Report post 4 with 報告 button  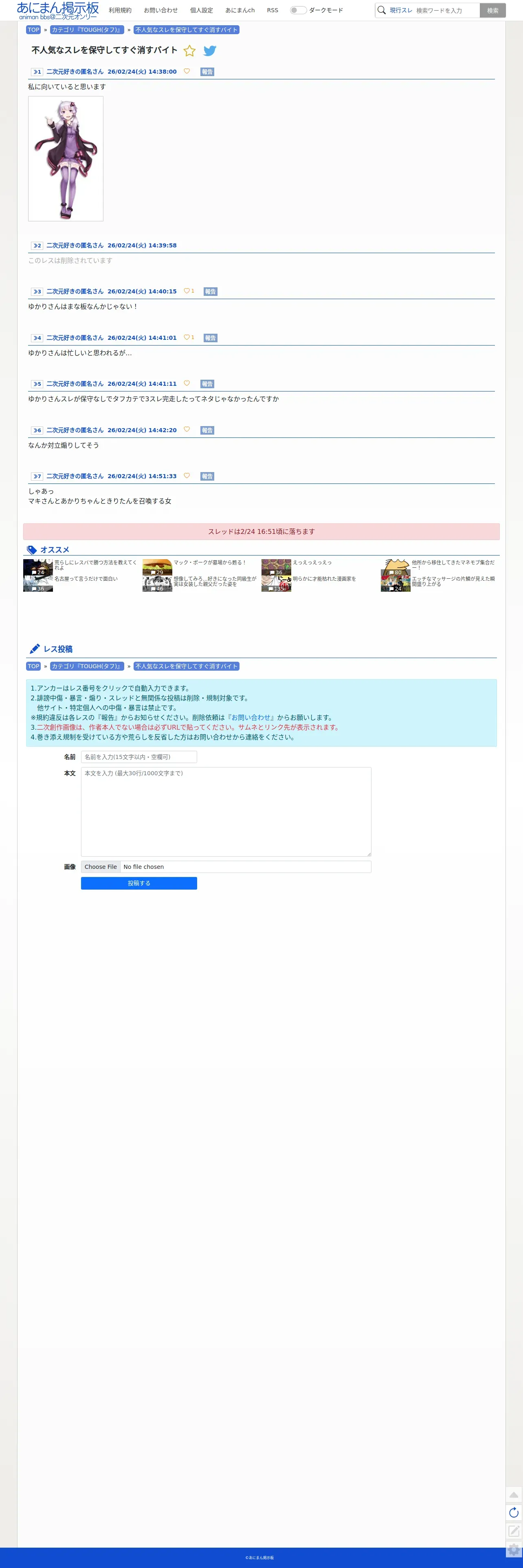[210, 338]
